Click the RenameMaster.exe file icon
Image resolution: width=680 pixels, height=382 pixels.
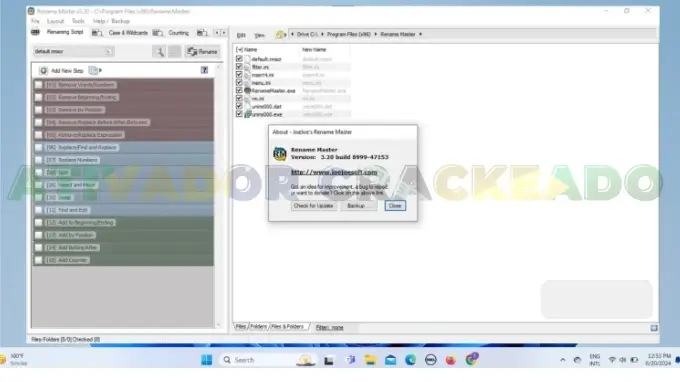pos(247,91)
